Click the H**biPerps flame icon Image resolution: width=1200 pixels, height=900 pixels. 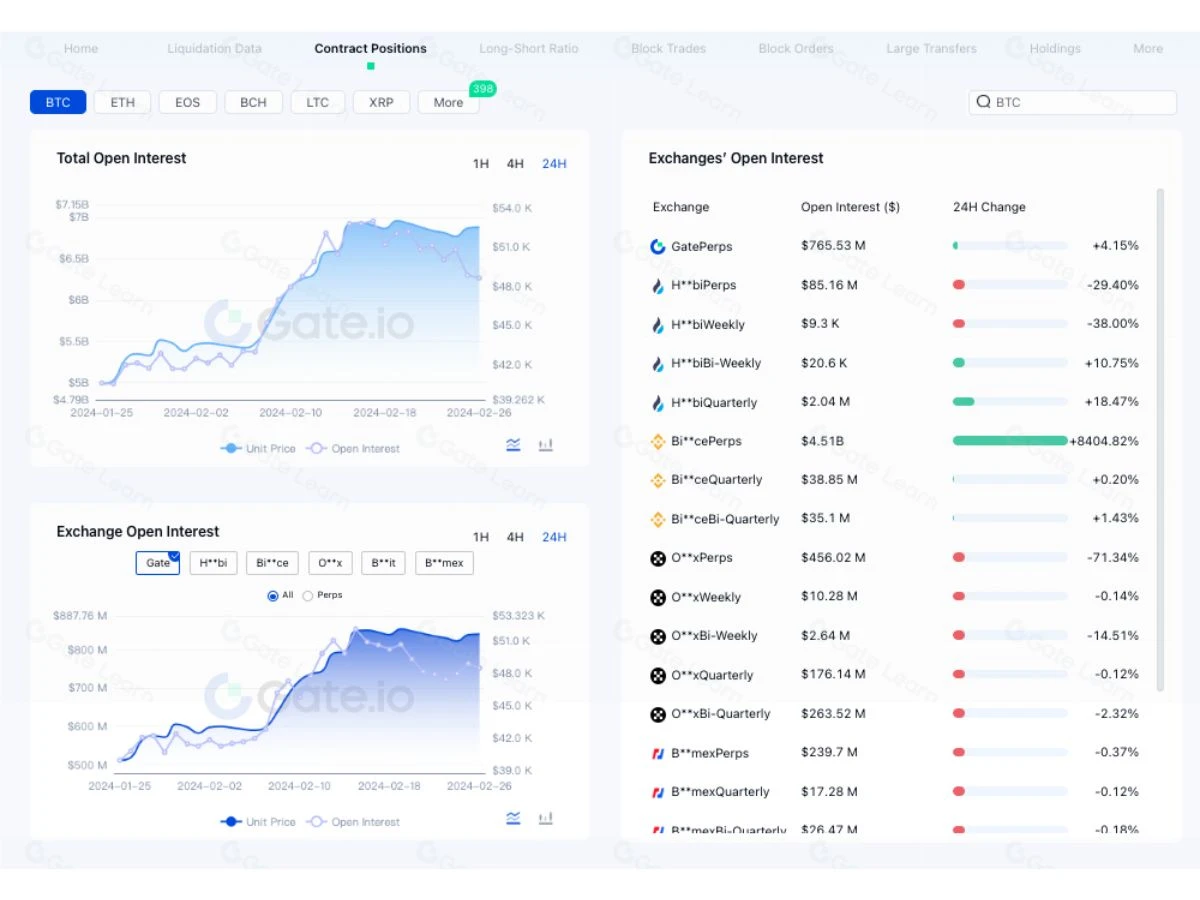pyautogui.click(x=658, y=285)
